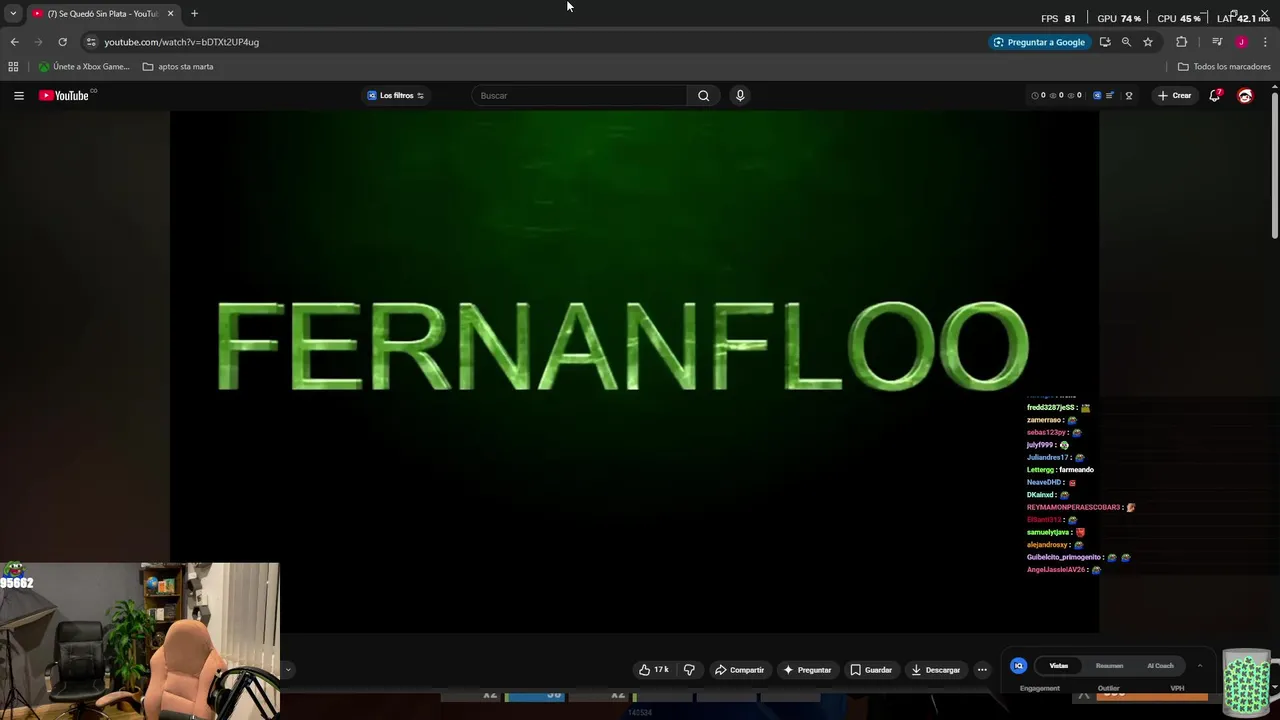The image size is (1280, 720).
Task: Open the Únete a Xbox Game bookmark
Action: 84,67
